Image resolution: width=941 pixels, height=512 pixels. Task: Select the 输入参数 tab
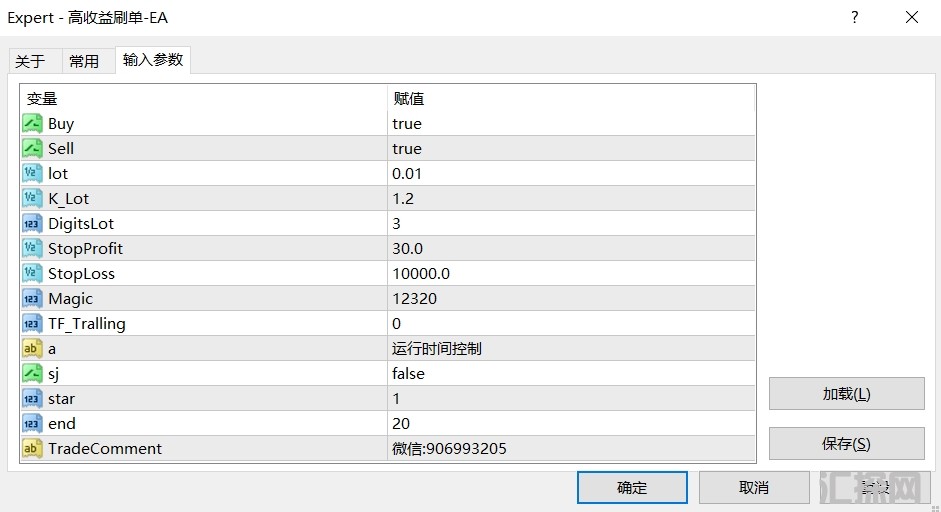click(x=153, y=60)
